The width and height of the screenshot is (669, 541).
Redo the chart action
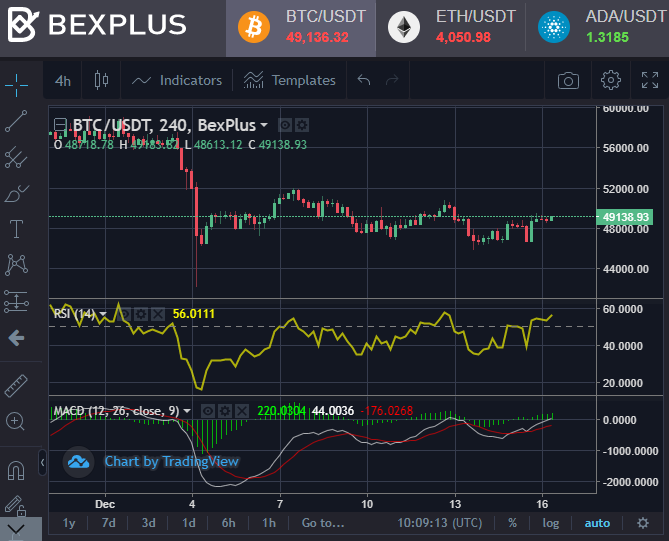392,80
